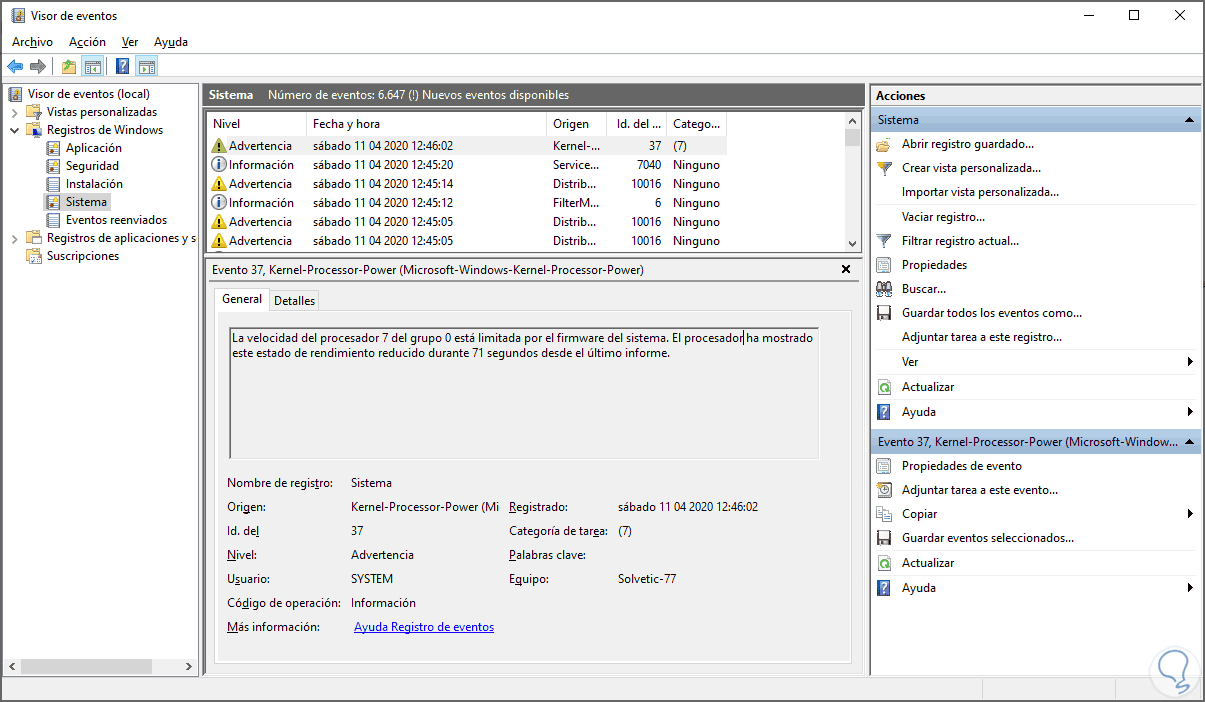Viewport: 1205px width, 702px height.
Task: Click Vaciar registro action
Action: tap(942, 217)
